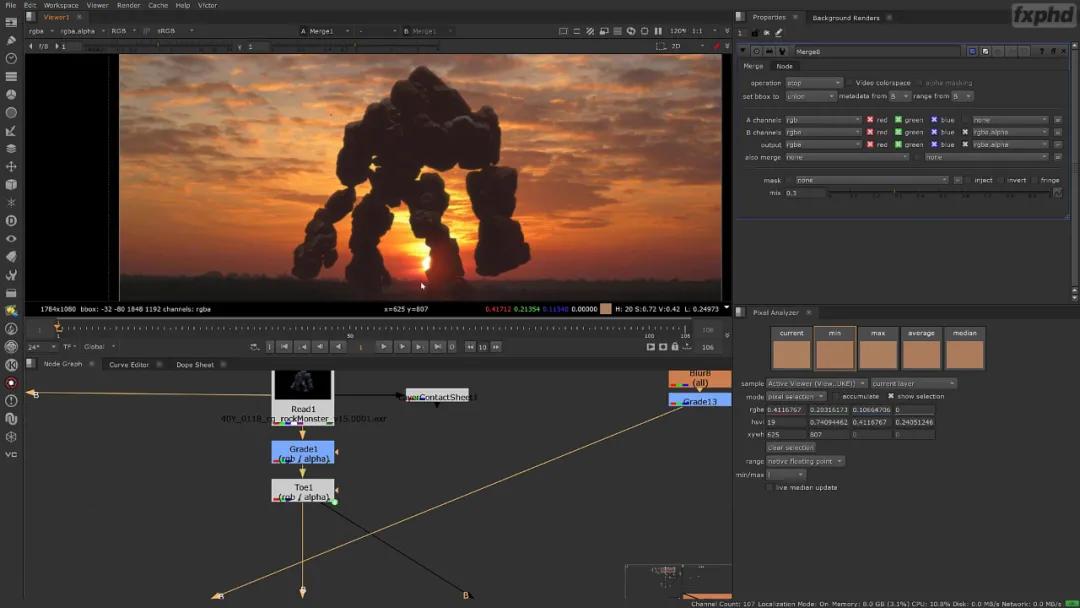
Task: Click the pencil icon in Properties toolbar
Action: point(779,33)
